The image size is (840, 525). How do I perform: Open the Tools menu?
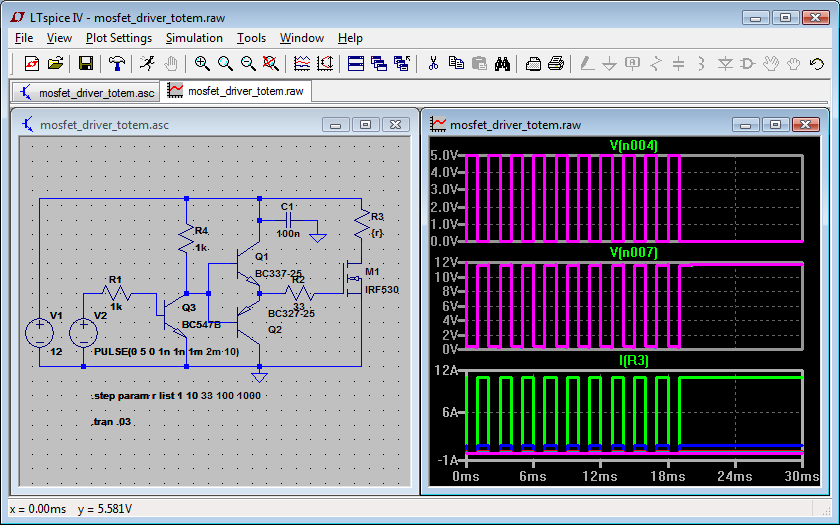(251, 38)
